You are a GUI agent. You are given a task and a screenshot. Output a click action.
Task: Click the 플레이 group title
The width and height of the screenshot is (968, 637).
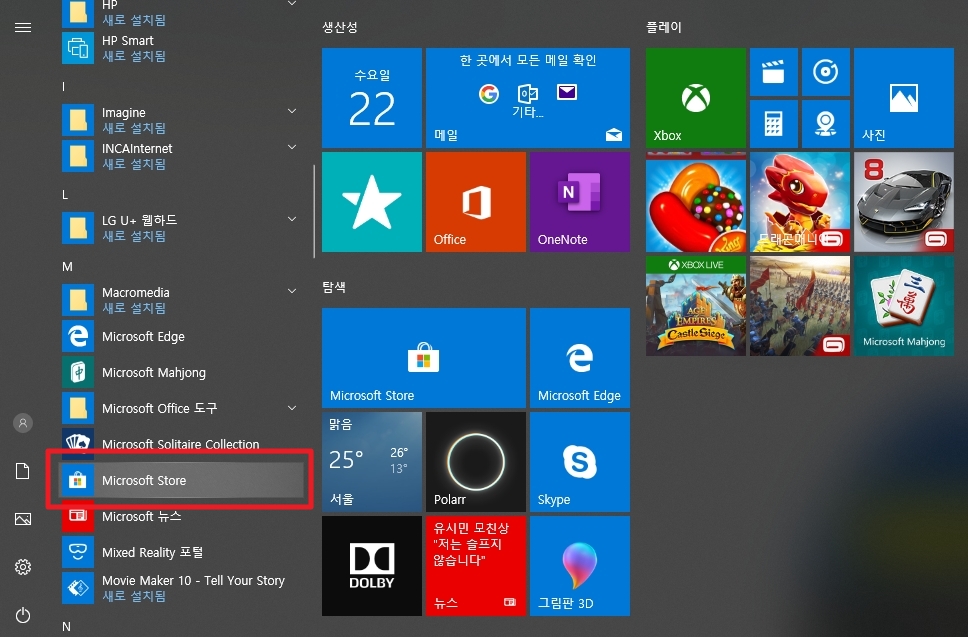tap(664, 27)
